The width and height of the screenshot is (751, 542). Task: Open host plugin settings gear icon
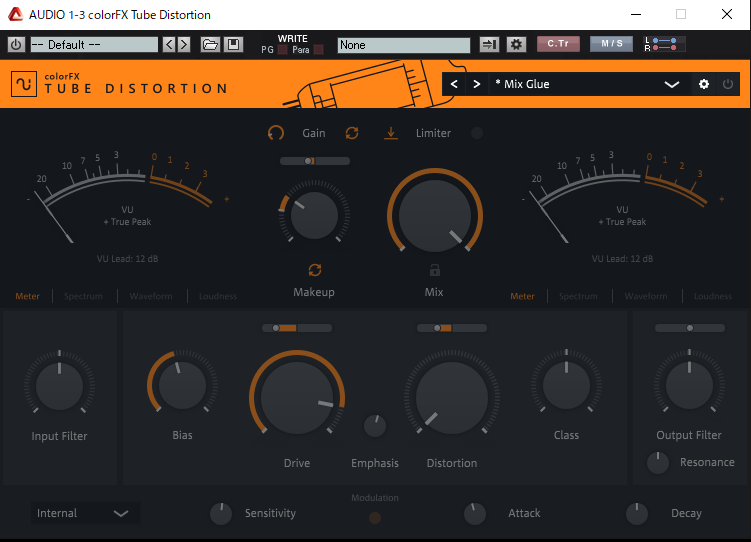(516, 45)
